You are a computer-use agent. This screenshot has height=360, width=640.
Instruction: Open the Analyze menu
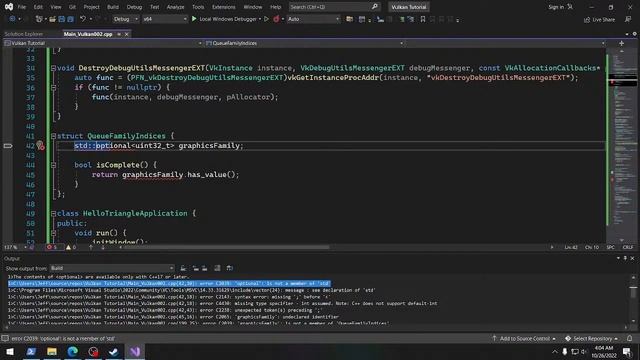click(176, 7)
